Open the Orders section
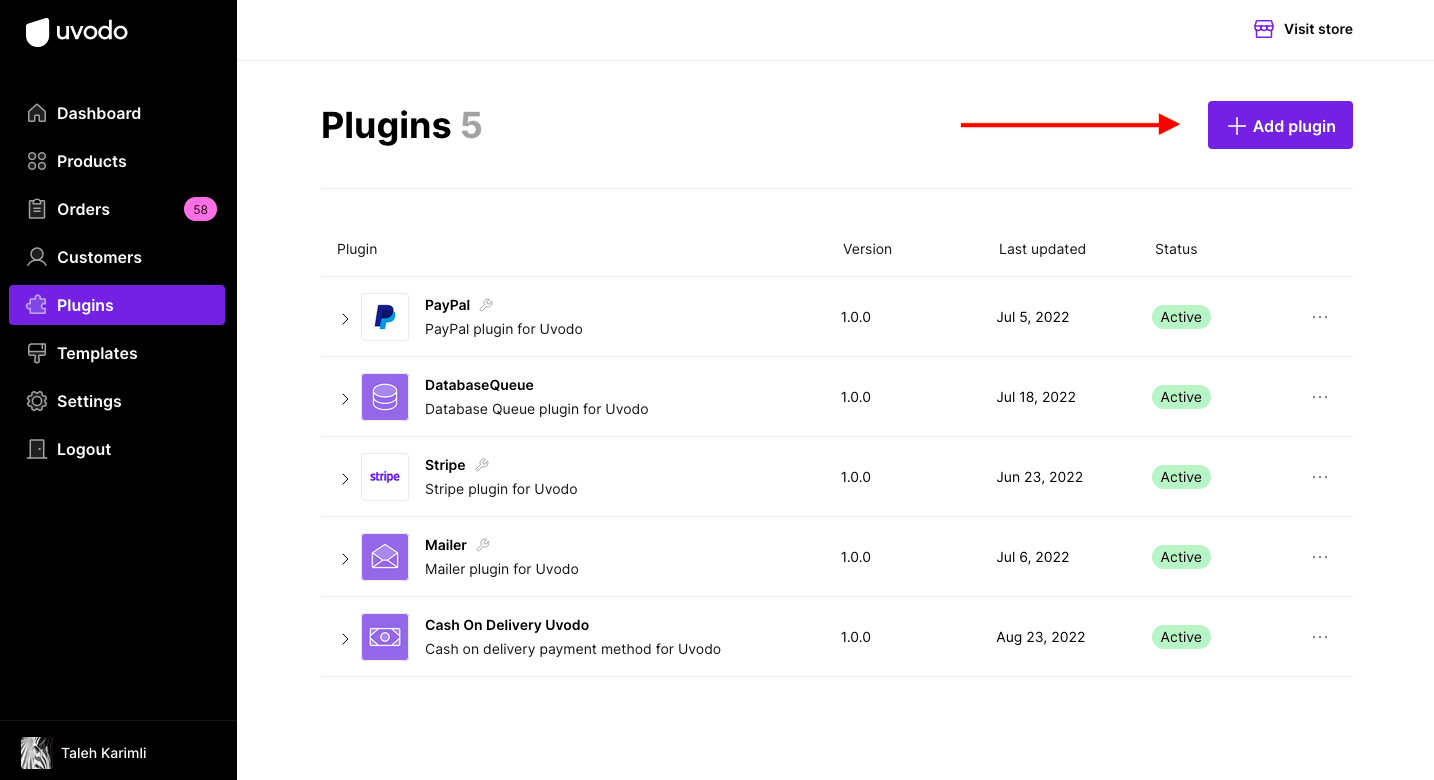1434x780 pixels. coord(117,209)
